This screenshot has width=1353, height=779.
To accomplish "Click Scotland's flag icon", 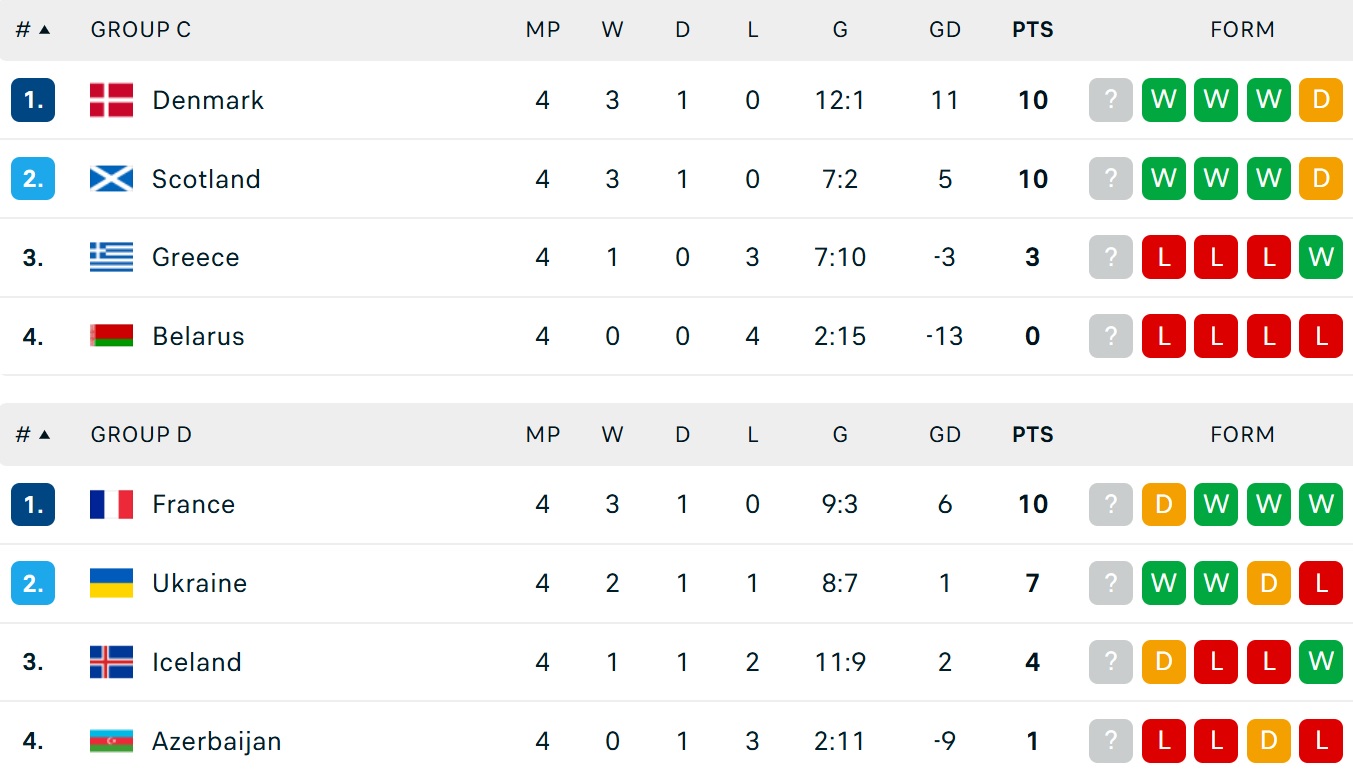I will [x=111, y=179].
